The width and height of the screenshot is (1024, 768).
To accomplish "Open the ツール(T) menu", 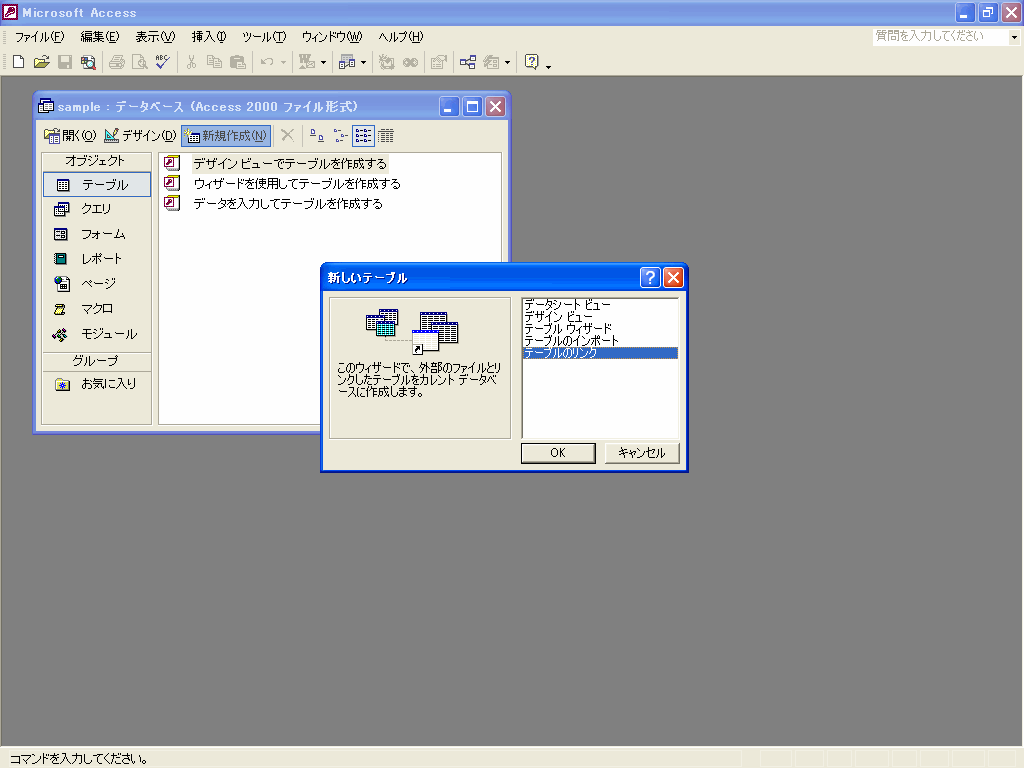I will click(264, 37).
